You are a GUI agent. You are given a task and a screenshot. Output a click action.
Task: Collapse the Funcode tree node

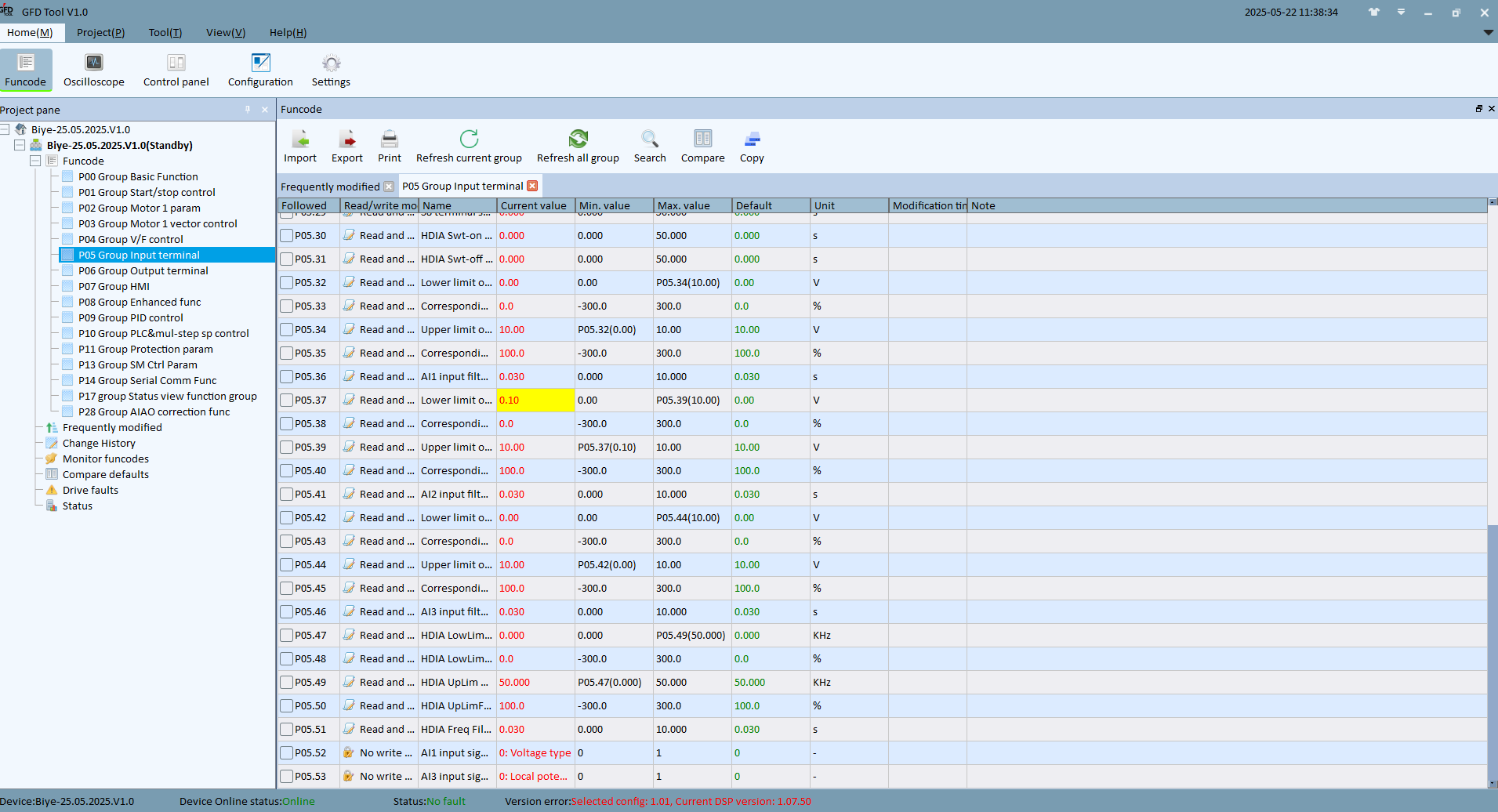point(35,161)
